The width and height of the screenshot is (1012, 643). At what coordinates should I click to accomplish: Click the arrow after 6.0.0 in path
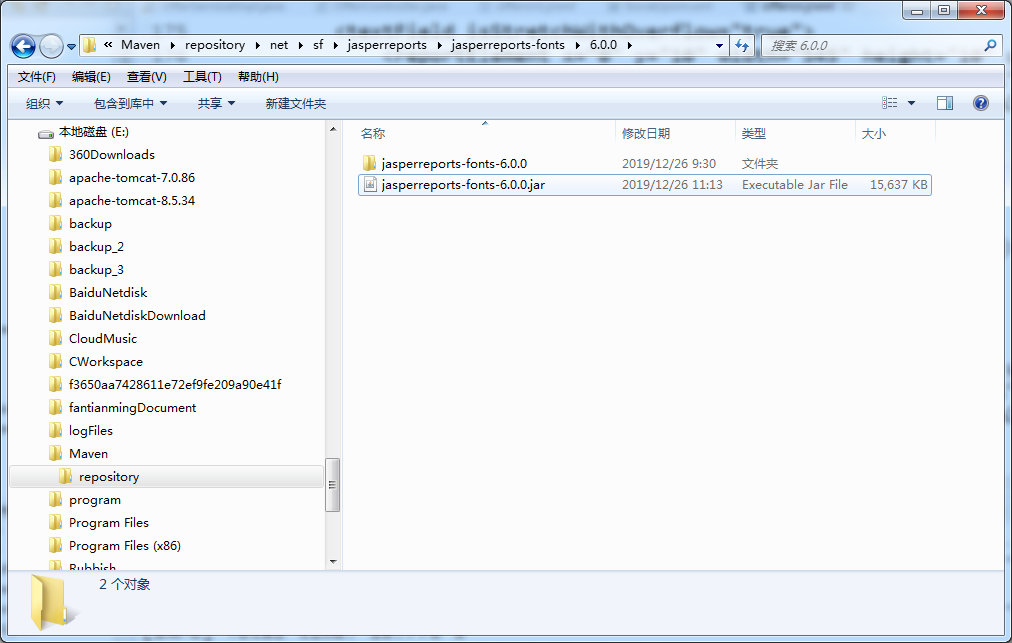[629, 45]
